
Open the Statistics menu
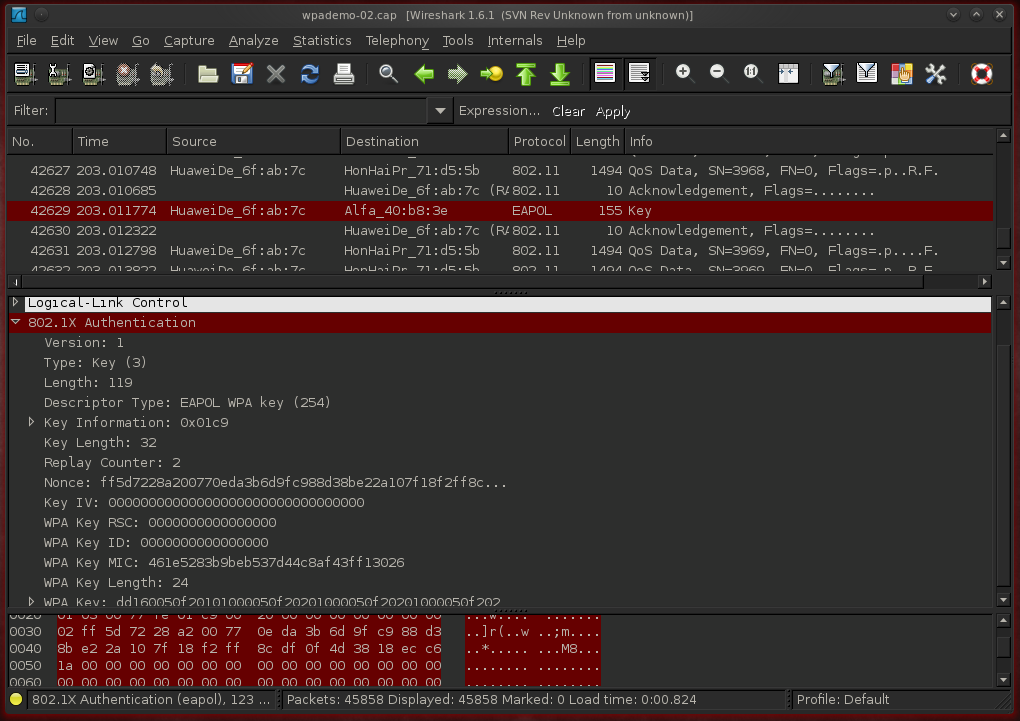tap(322, 41)
